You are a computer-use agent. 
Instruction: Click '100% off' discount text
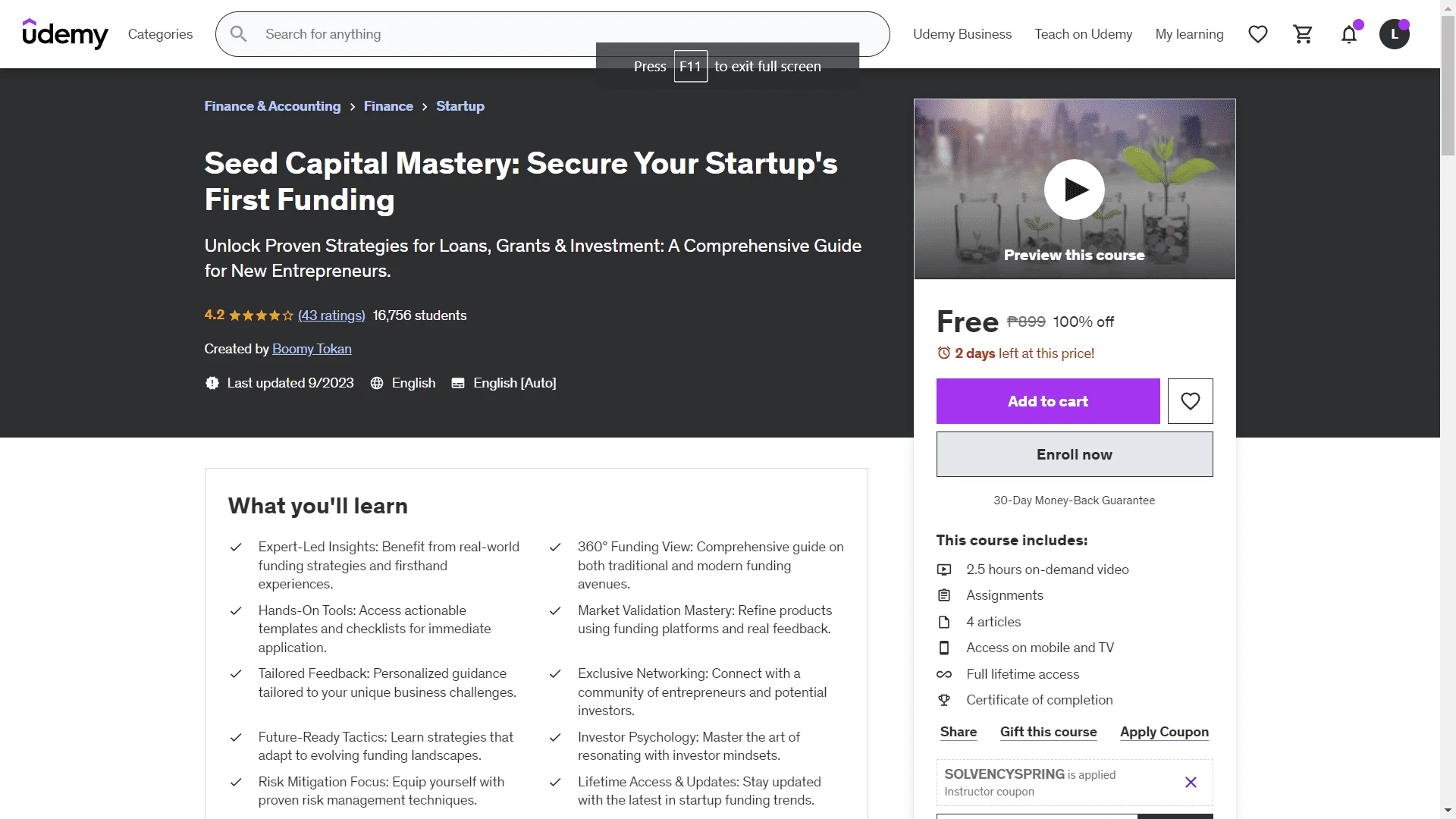[1084, 322]
